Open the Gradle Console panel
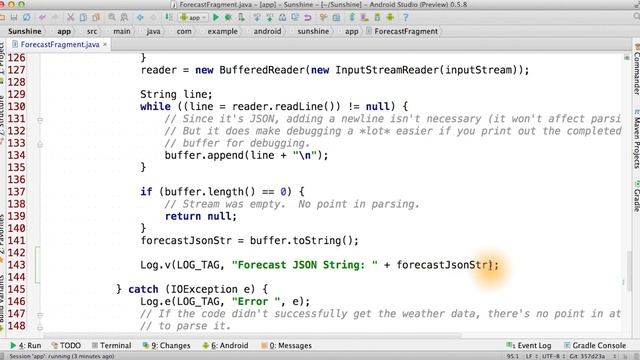 (594, 345)
